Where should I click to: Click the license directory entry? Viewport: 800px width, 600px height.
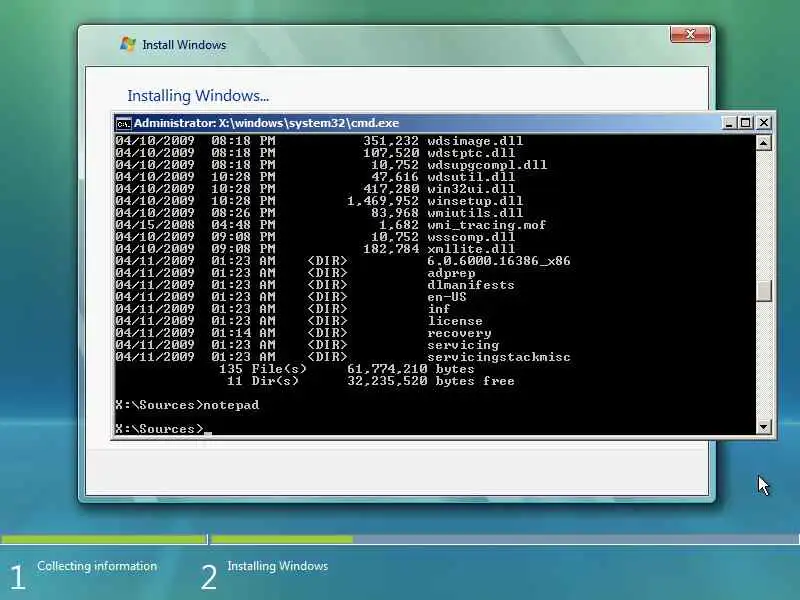pyautogui.click(x=455, y=321)
